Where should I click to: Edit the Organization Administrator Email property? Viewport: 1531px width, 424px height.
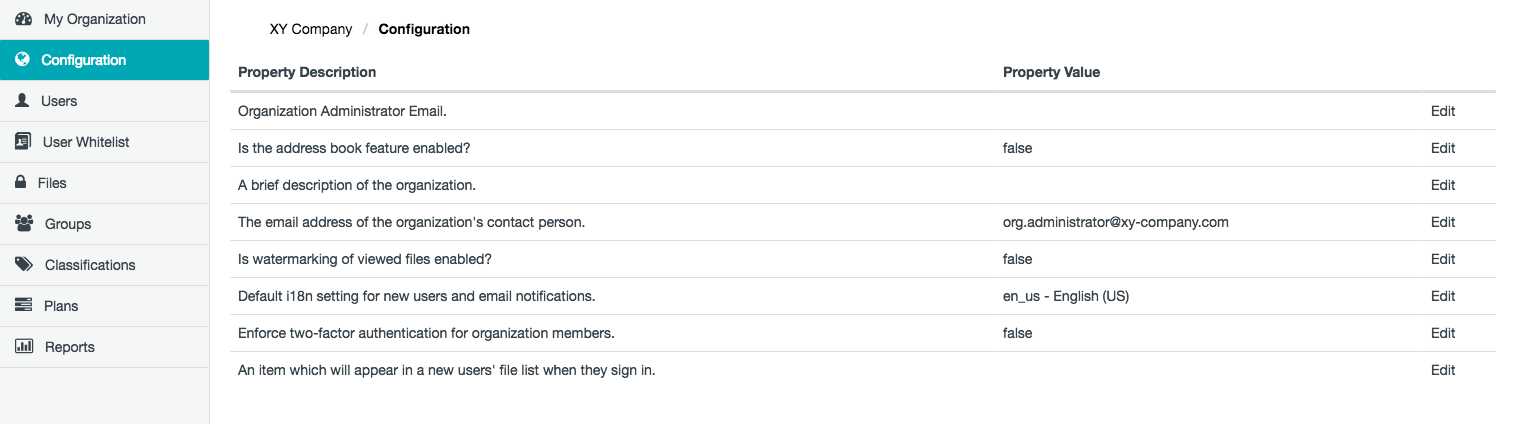click(x=1442, y=111)
